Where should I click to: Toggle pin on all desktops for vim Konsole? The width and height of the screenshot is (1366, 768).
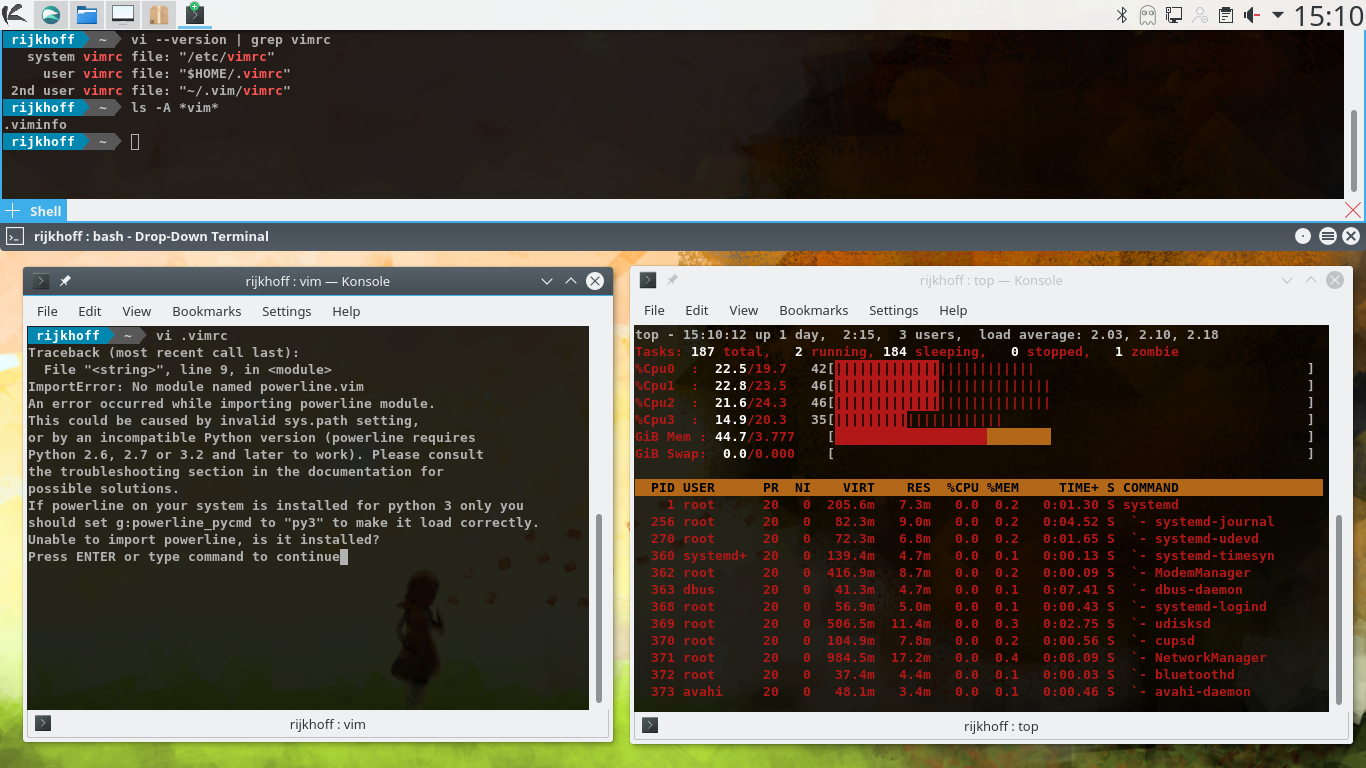[65, 281]
